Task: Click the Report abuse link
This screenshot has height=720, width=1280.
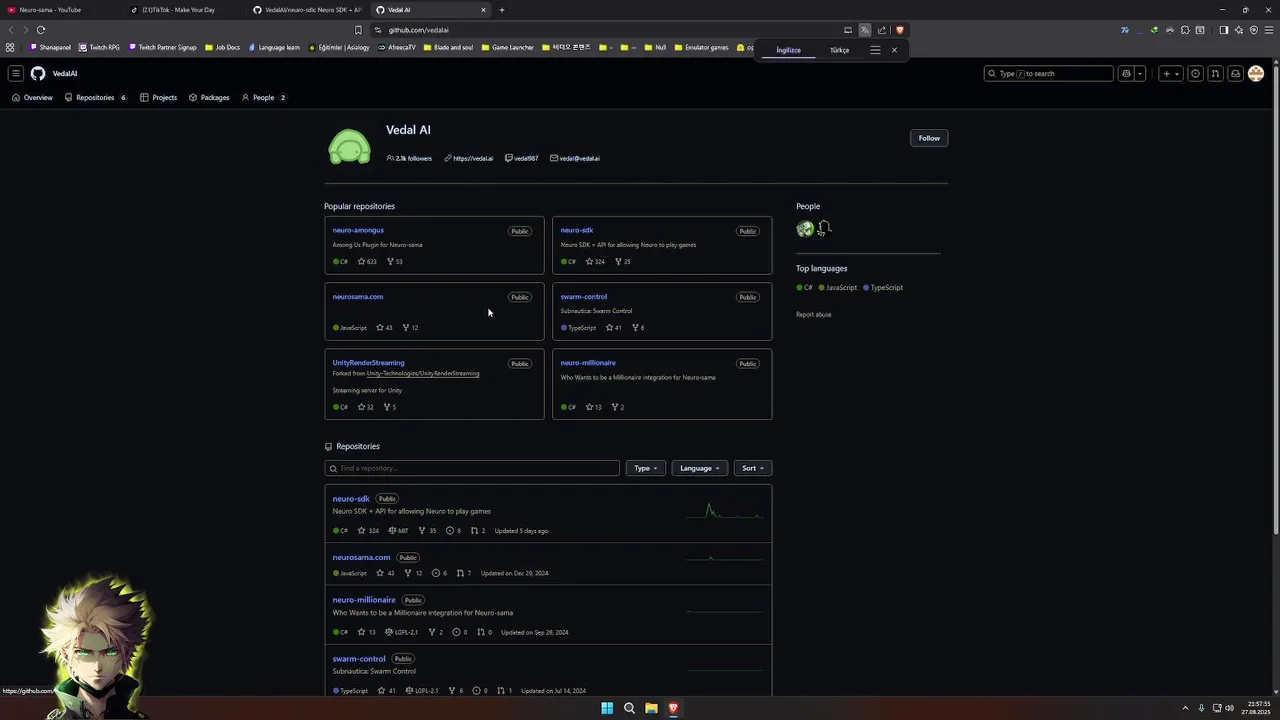Action: (x=813, y=314)
